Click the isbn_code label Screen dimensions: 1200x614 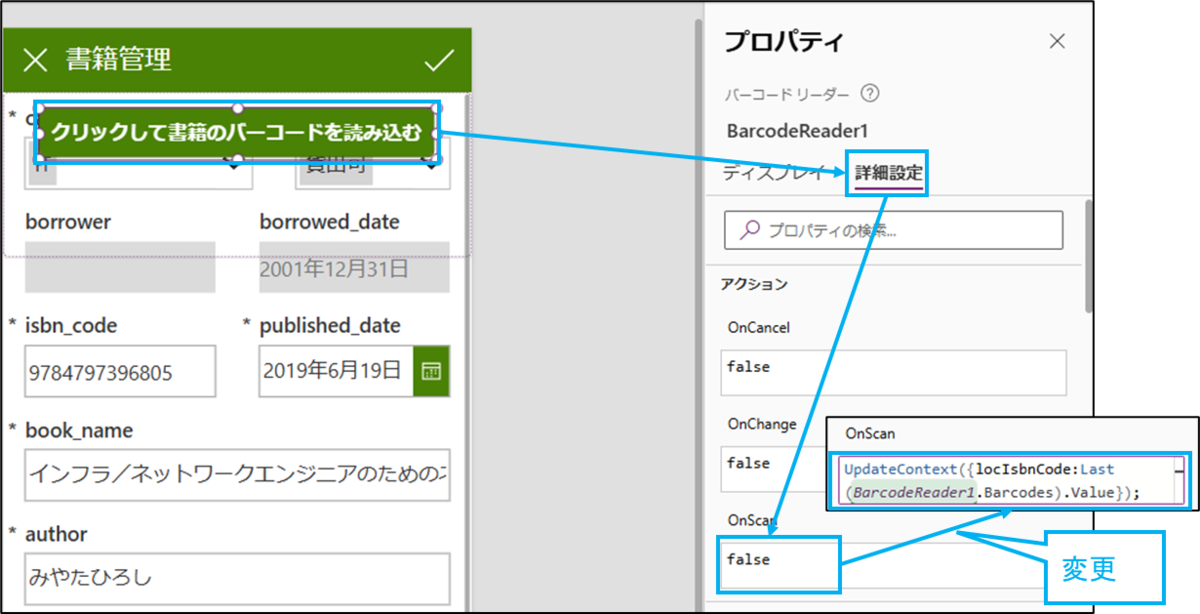71,326
